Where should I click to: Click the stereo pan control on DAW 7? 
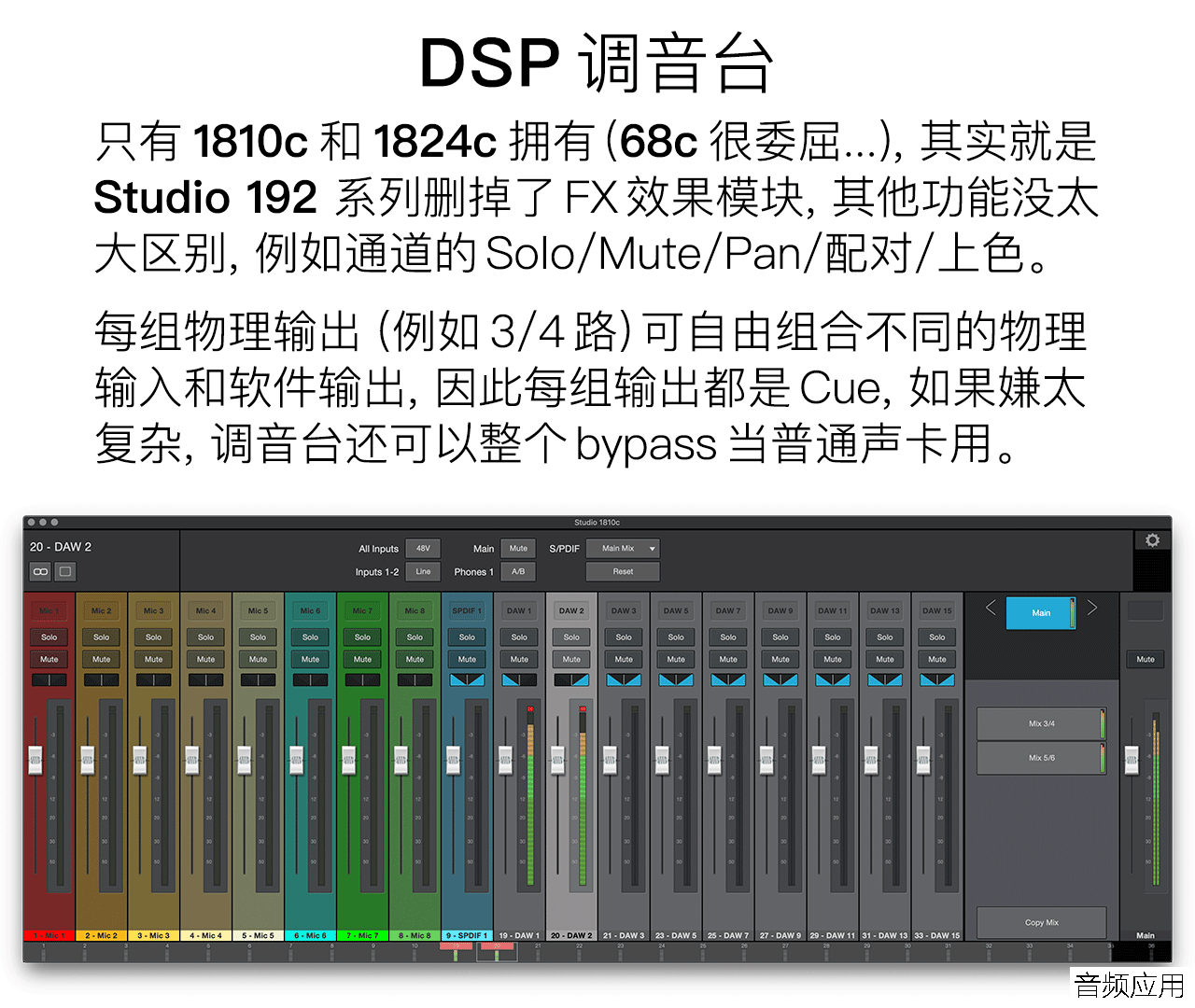[x=729, y=679]
